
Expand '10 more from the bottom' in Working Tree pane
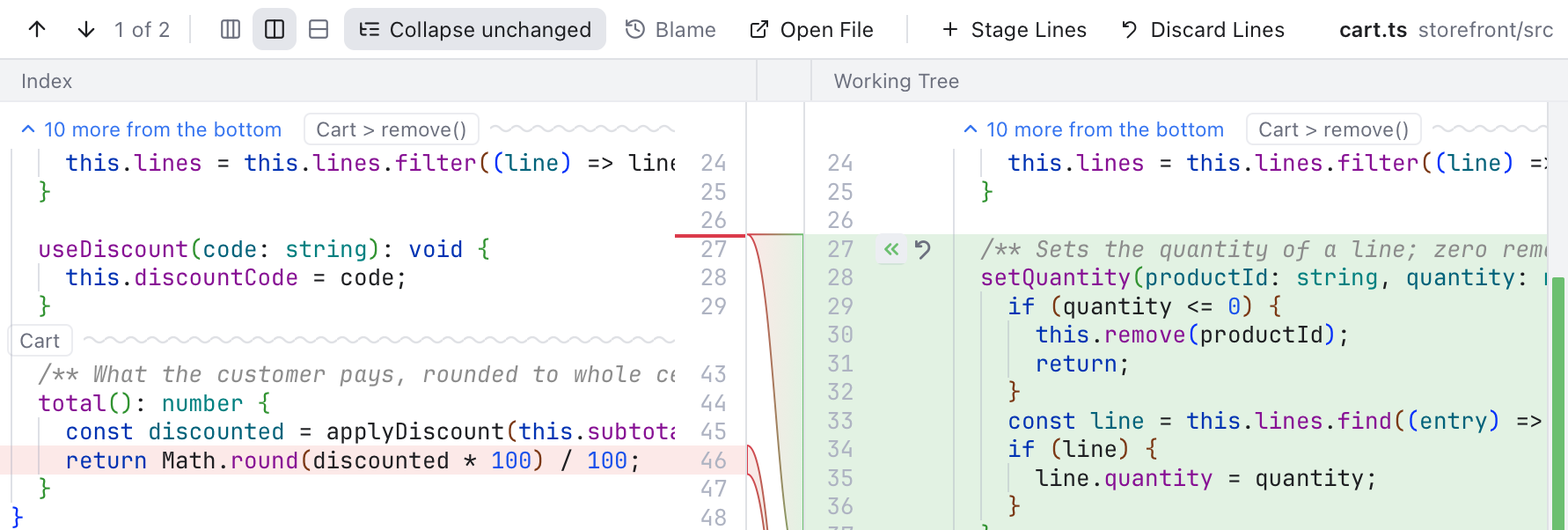1094,129
